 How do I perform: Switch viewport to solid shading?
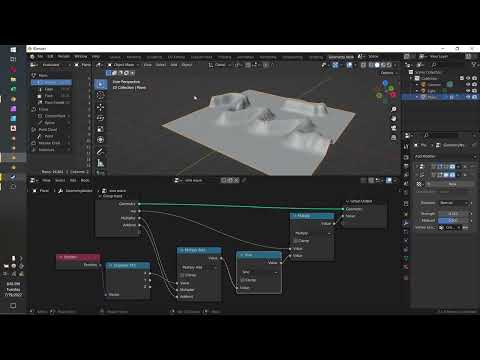coord(377,65)
